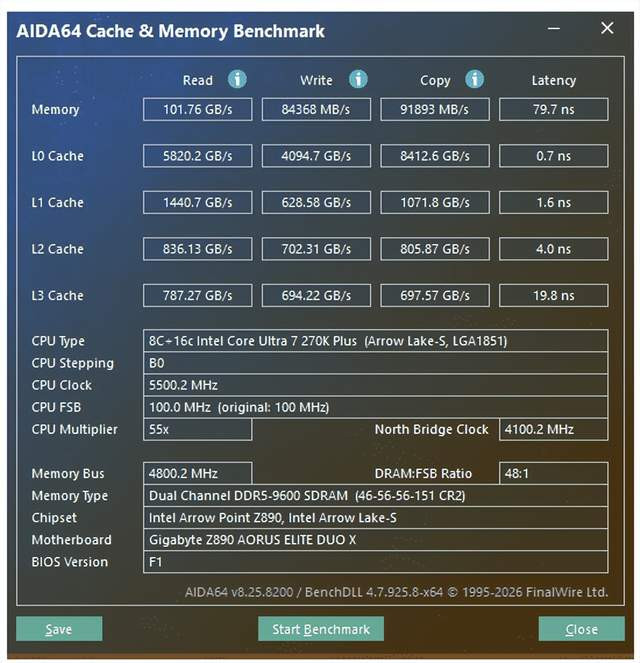Viewport: 640px width, 663px height.
Task: Click Chipset field Intel Arrow Point Z890
Action: 375,518
